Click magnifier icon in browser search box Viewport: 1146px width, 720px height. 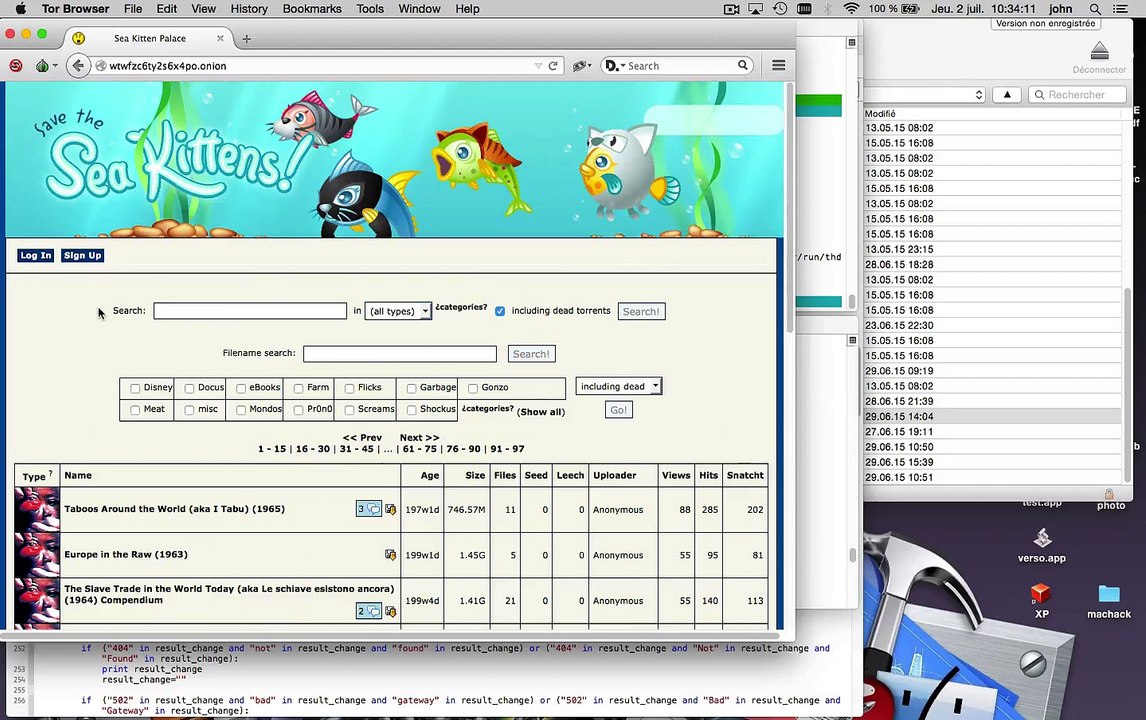pyautogui.click(x=742, y=66)
